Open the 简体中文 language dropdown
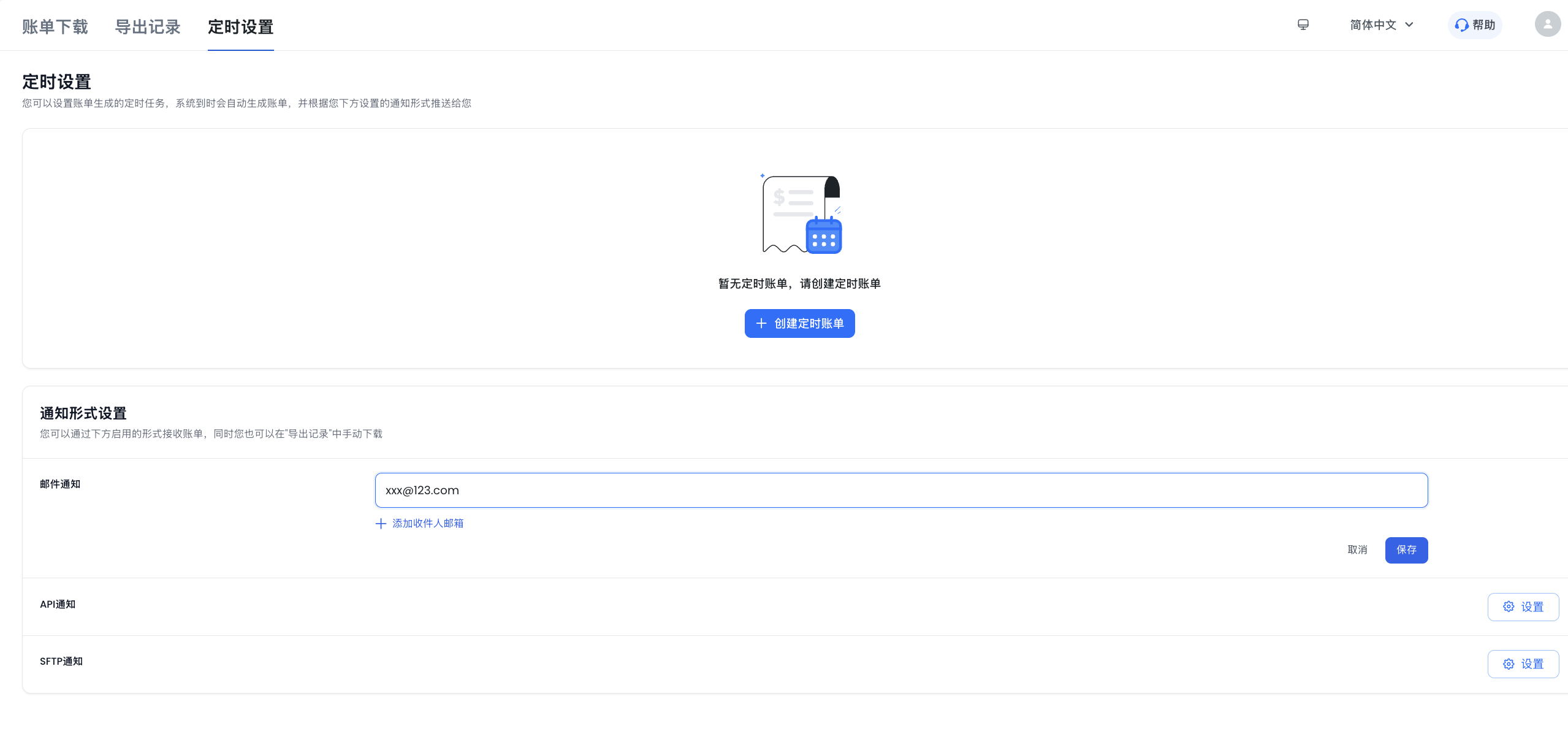The image size is (1568, 742). (x=1373, y=25)
